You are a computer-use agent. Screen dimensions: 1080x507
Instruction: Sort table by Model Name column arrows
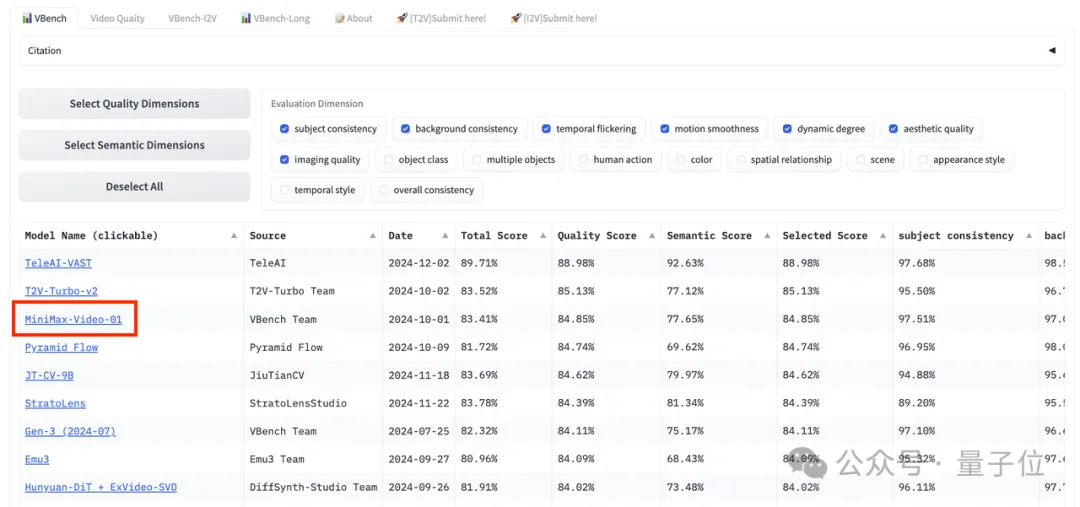coord(234,236)
